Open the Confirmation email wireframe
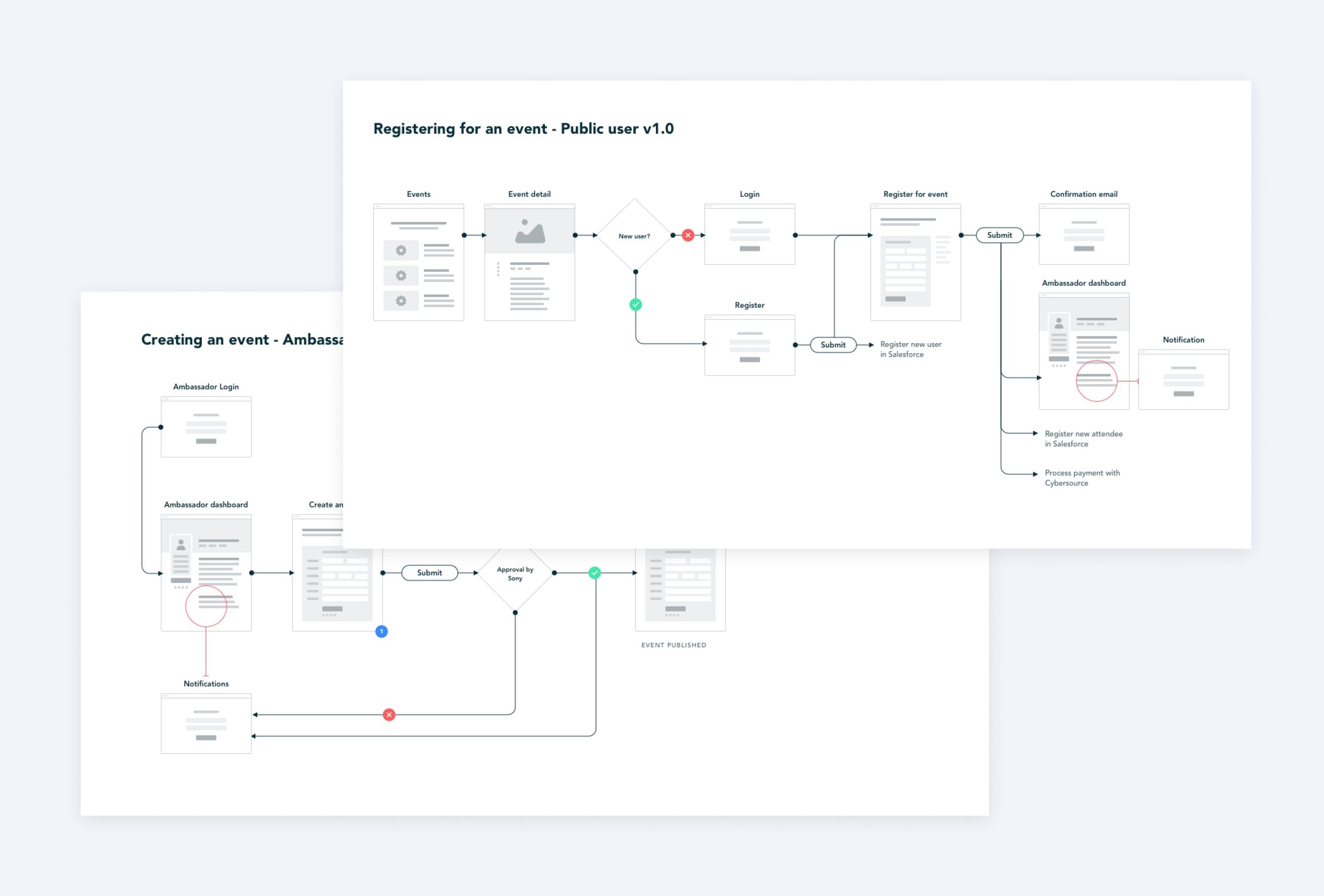The width and height of the screenshot is (1324, 896). [x=1084, y=235]
